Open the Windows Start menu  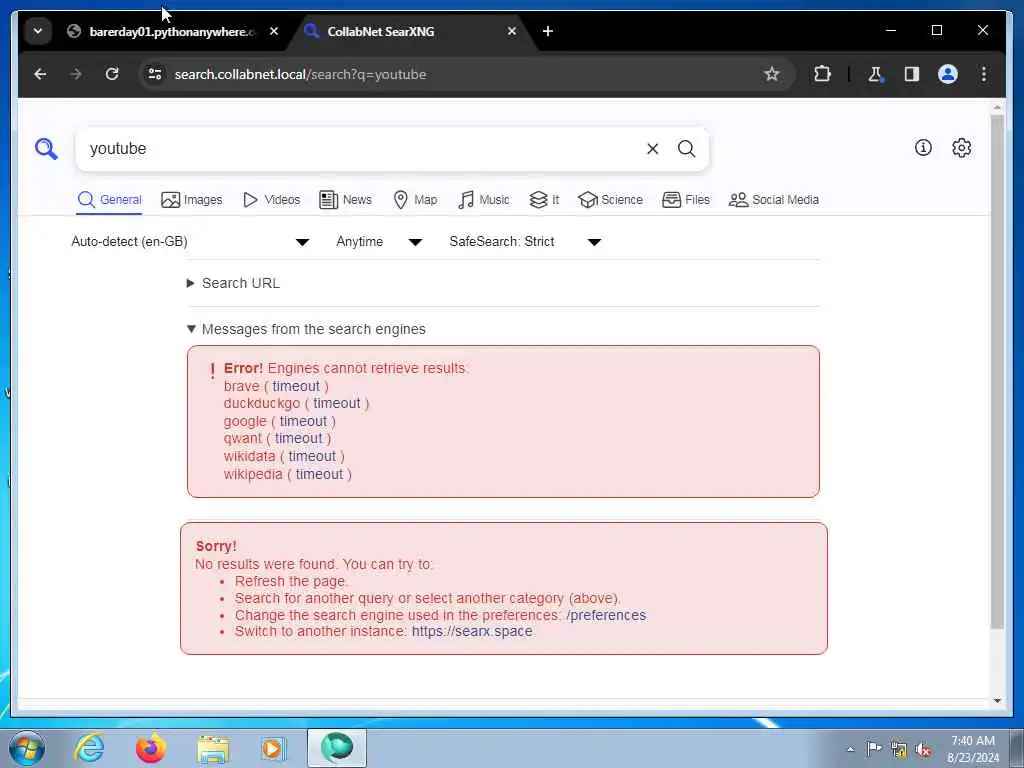pyautogui.click(x=27, y=748)
